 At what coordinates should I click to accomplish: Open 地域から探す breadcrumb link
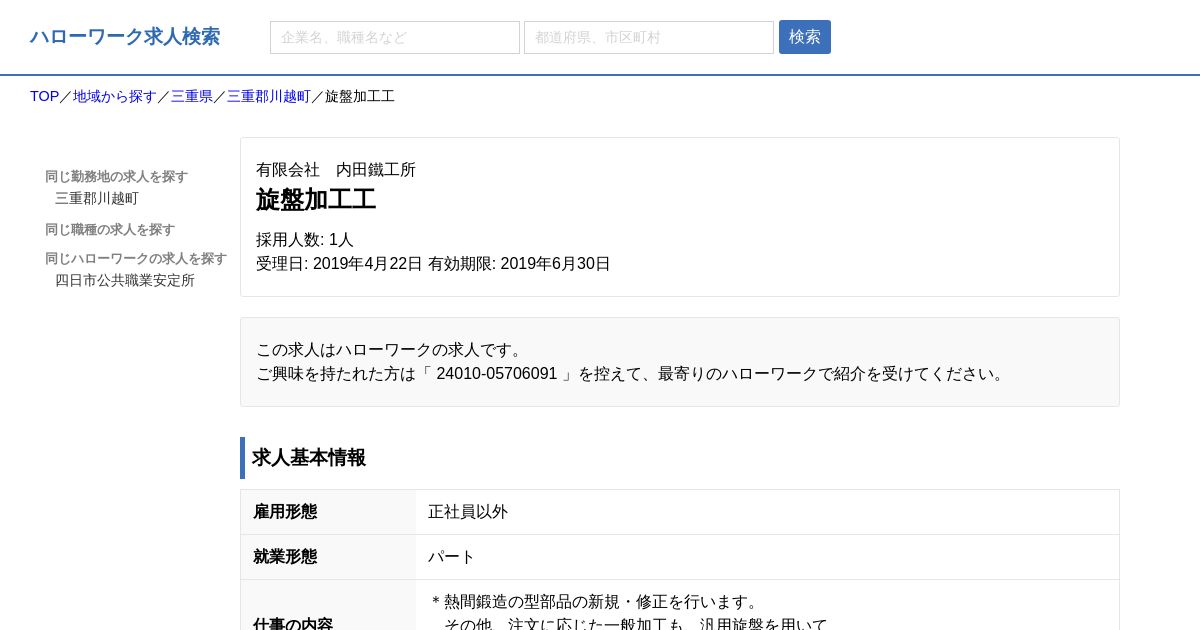coord(115,96)
